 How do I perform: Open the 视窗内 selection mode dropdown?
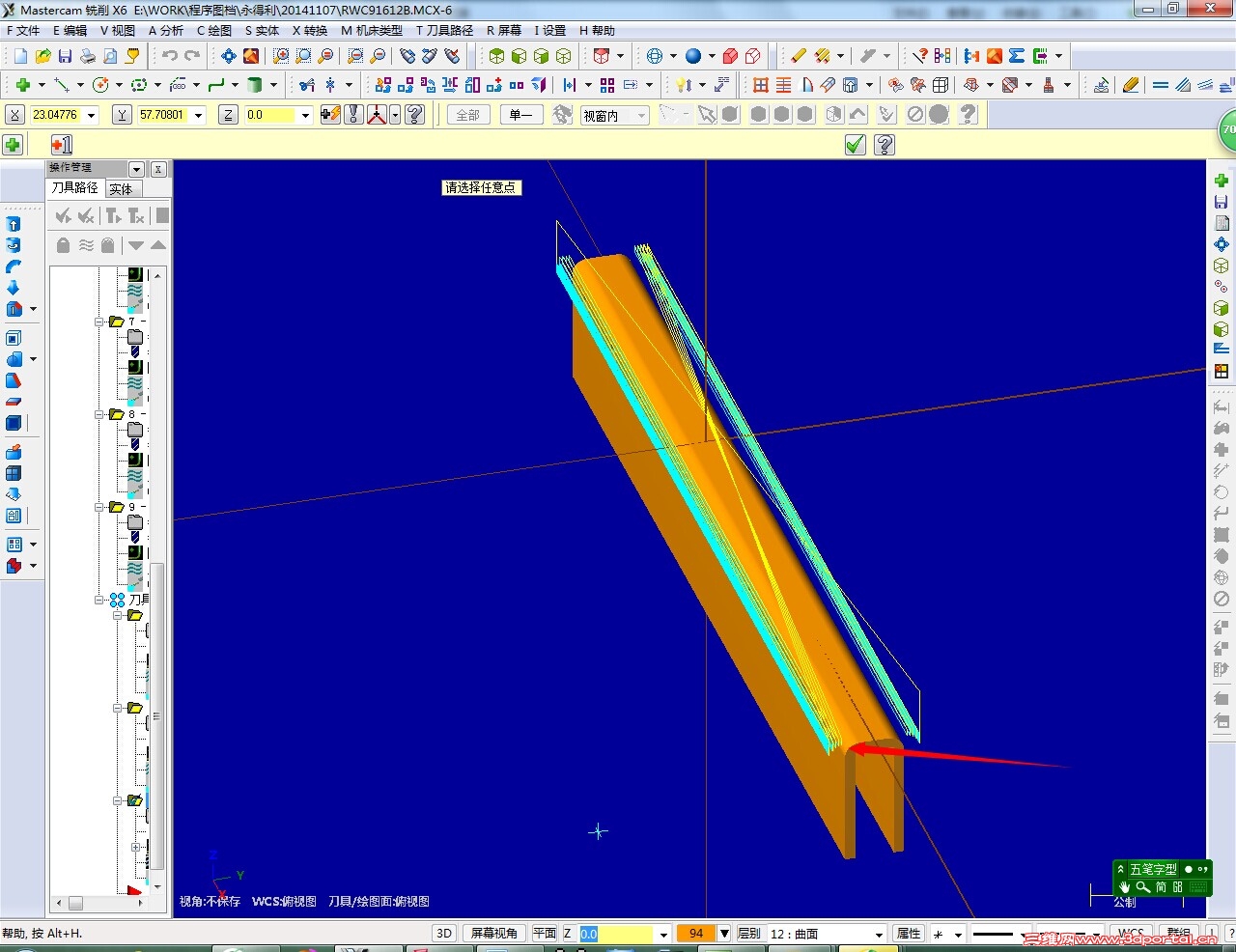click(x=641, y=116)
